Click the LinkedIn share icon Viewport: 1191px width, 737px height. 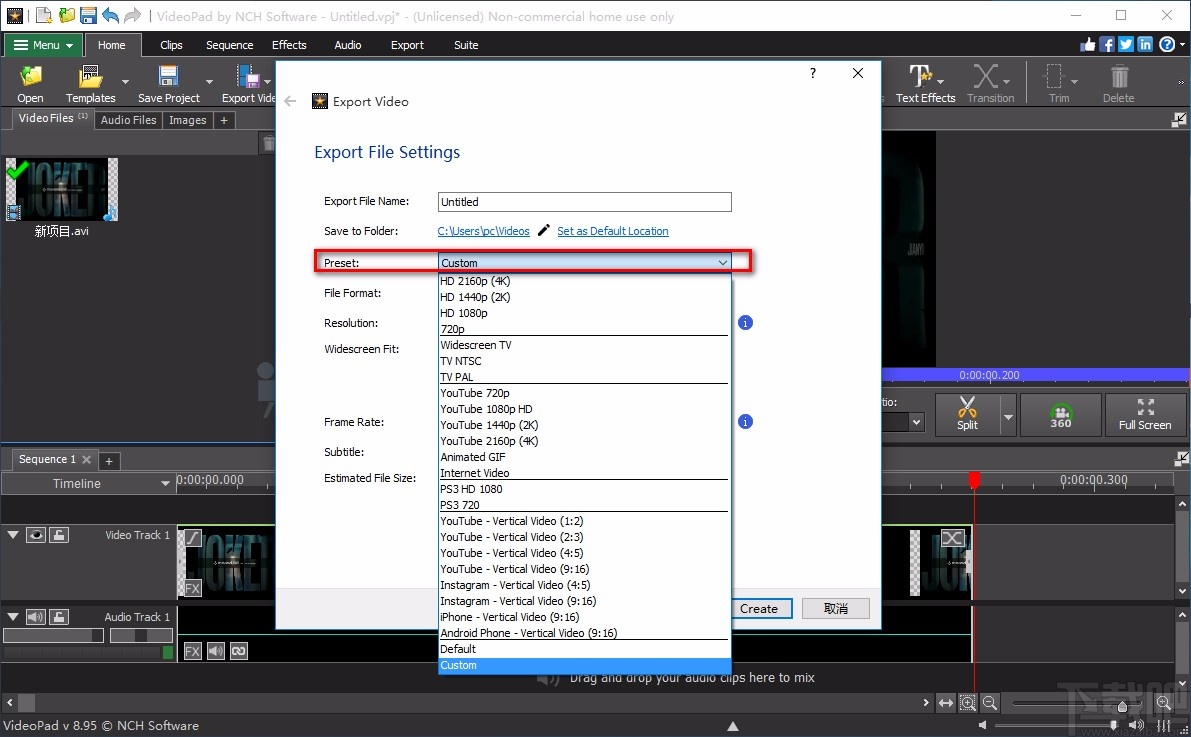coord(1145,45)
